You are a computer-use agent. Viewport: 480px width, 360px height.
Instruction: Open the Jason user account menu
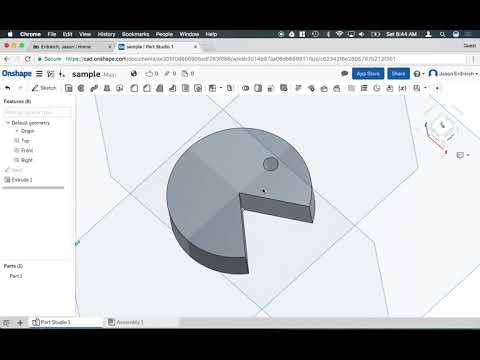(453, 73)
